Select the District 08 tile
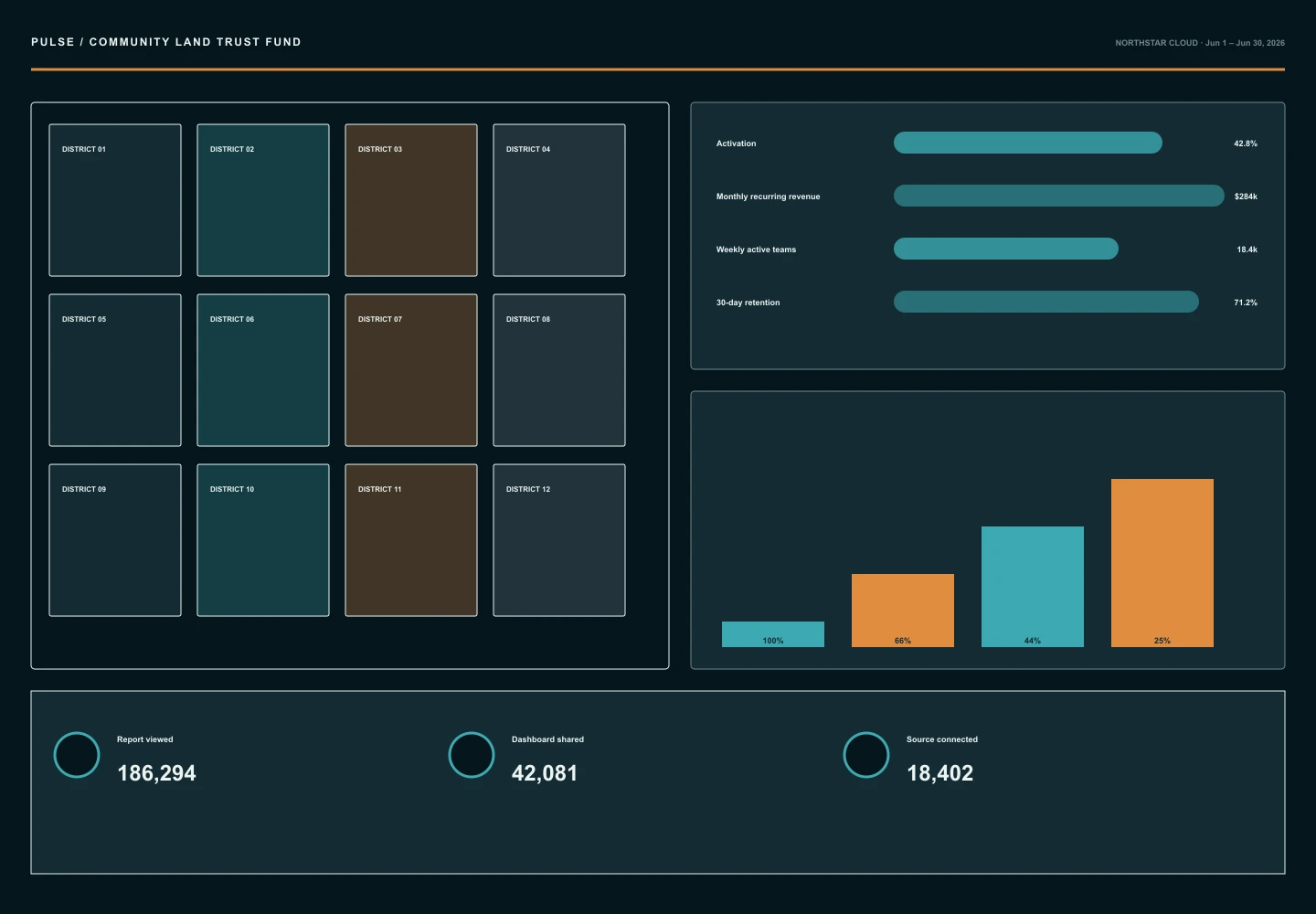 pos(559,370)
